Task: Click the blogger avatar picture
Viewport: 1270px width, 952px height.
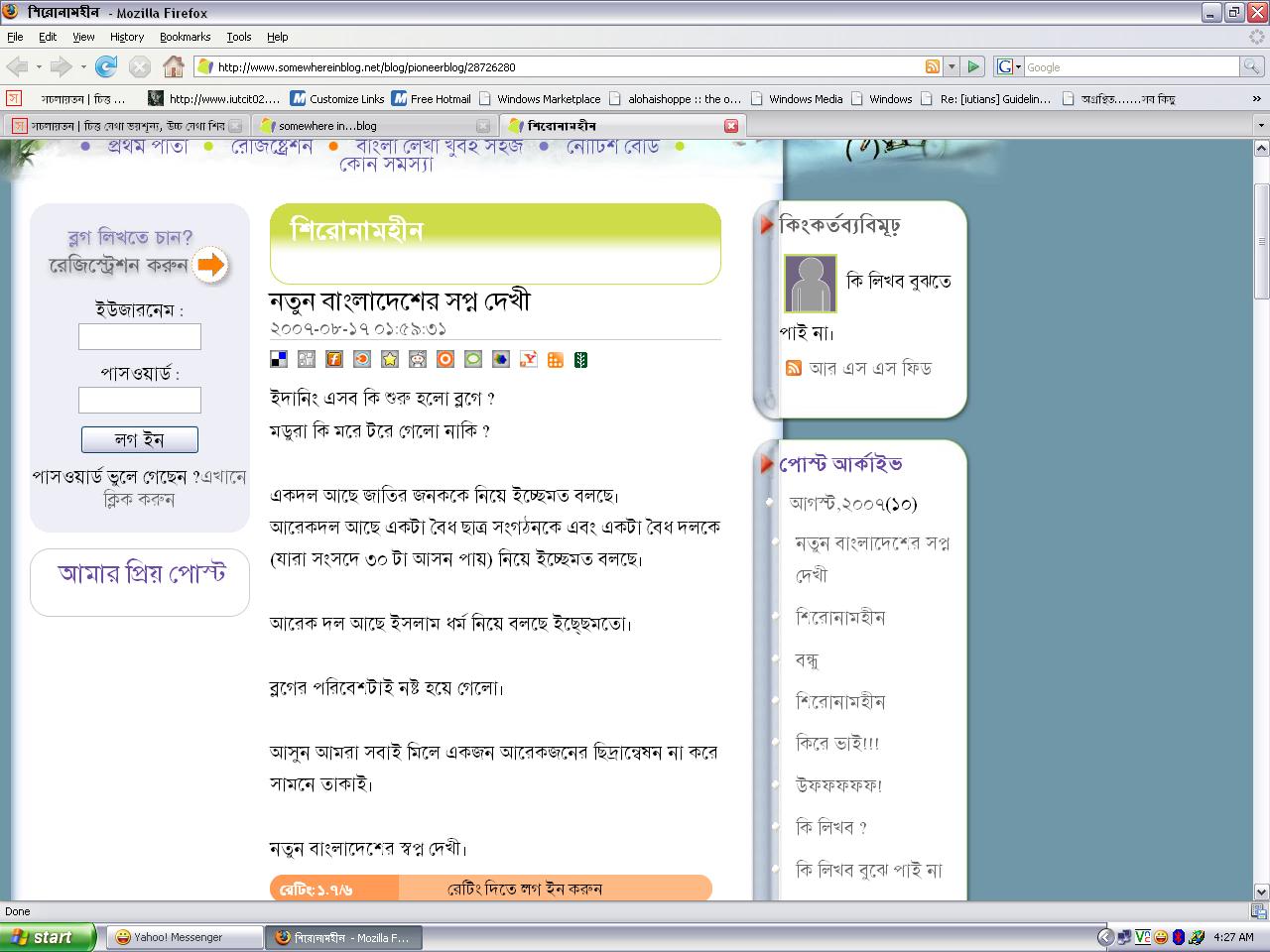Action: coord(811,284)
